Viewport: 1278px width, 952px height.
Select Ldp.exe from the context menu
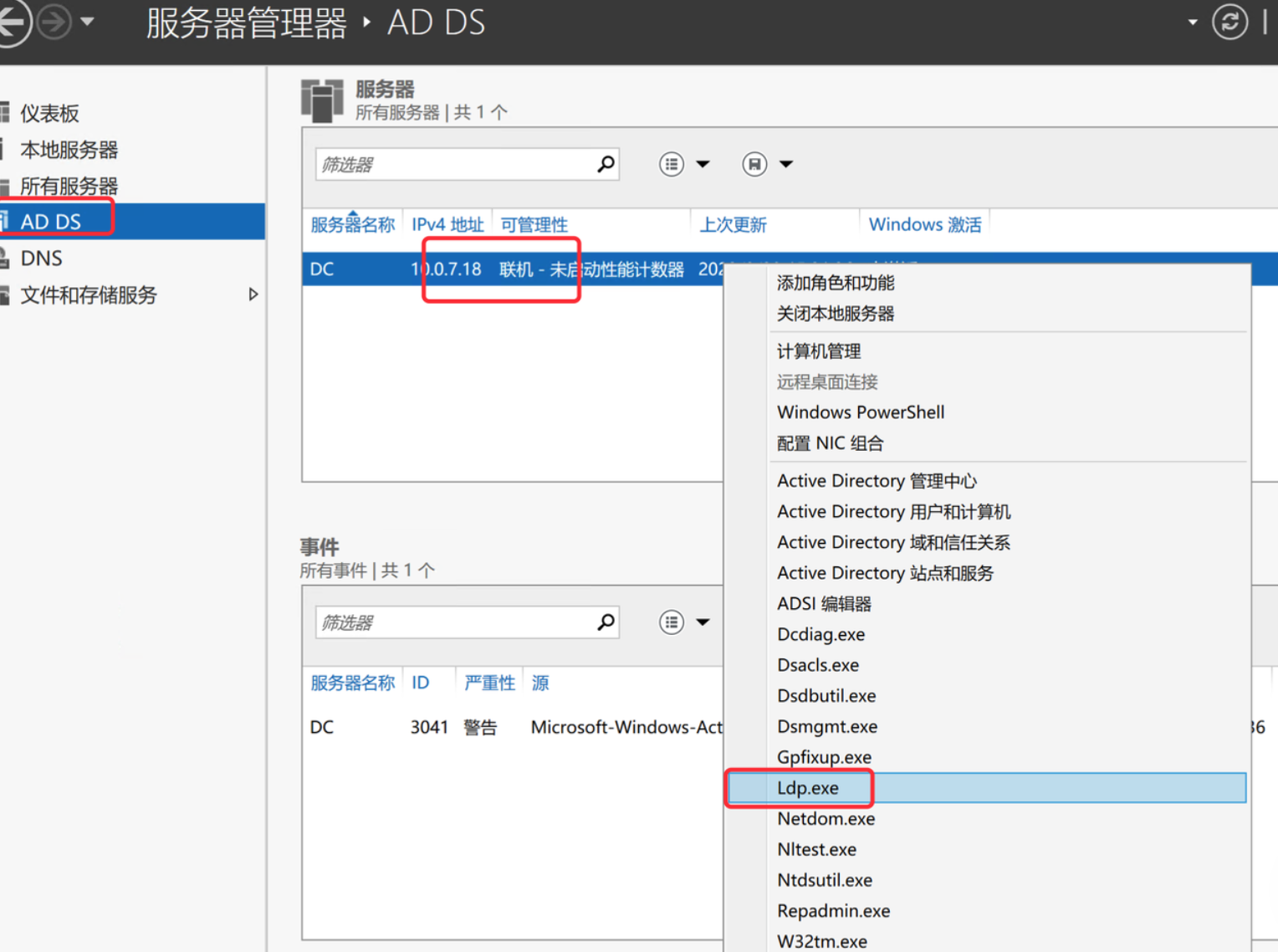(808, 788)
